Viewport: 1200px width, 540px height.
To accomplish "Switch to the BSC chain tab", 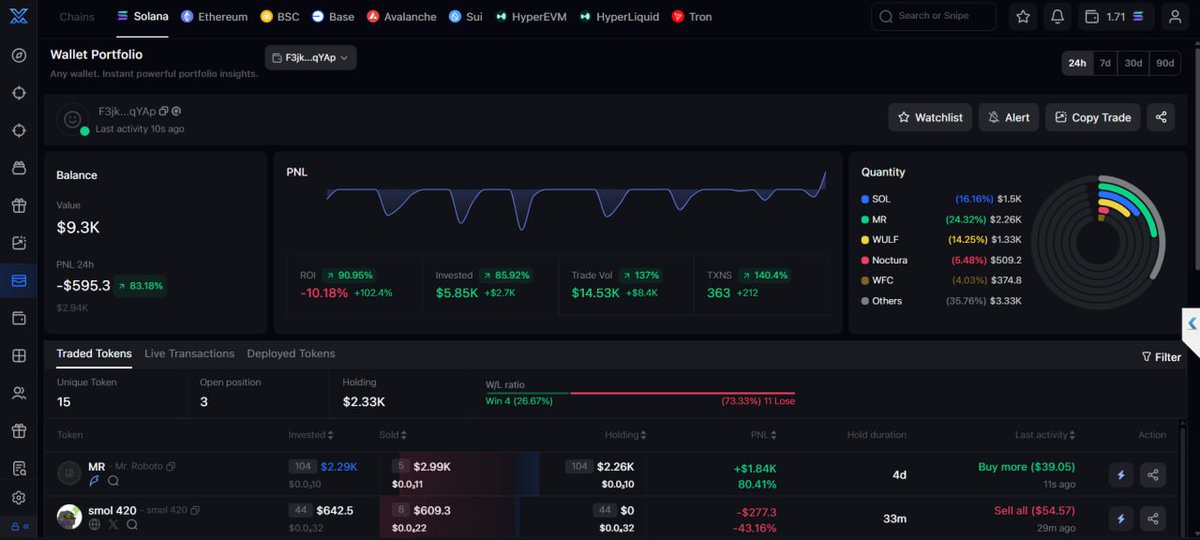I will click(x=280, y=17).
